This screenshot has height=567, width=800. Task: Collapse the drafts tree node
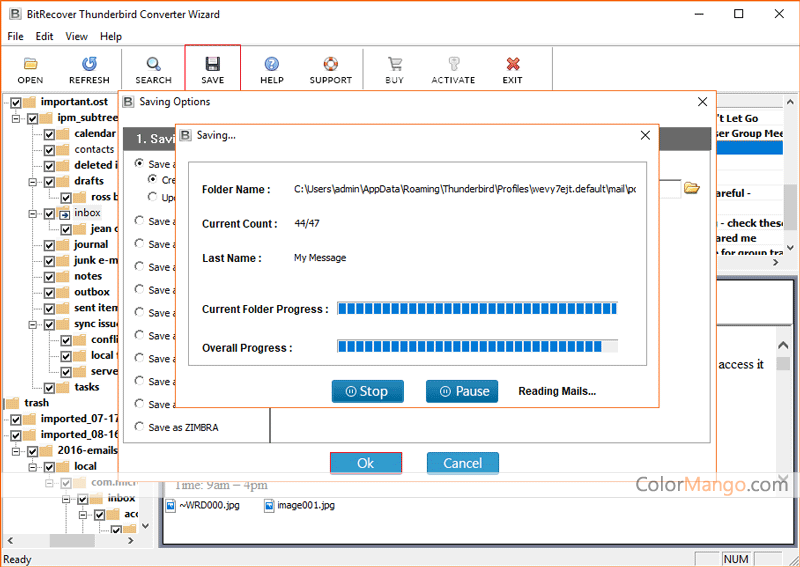(x=33, y=182)
